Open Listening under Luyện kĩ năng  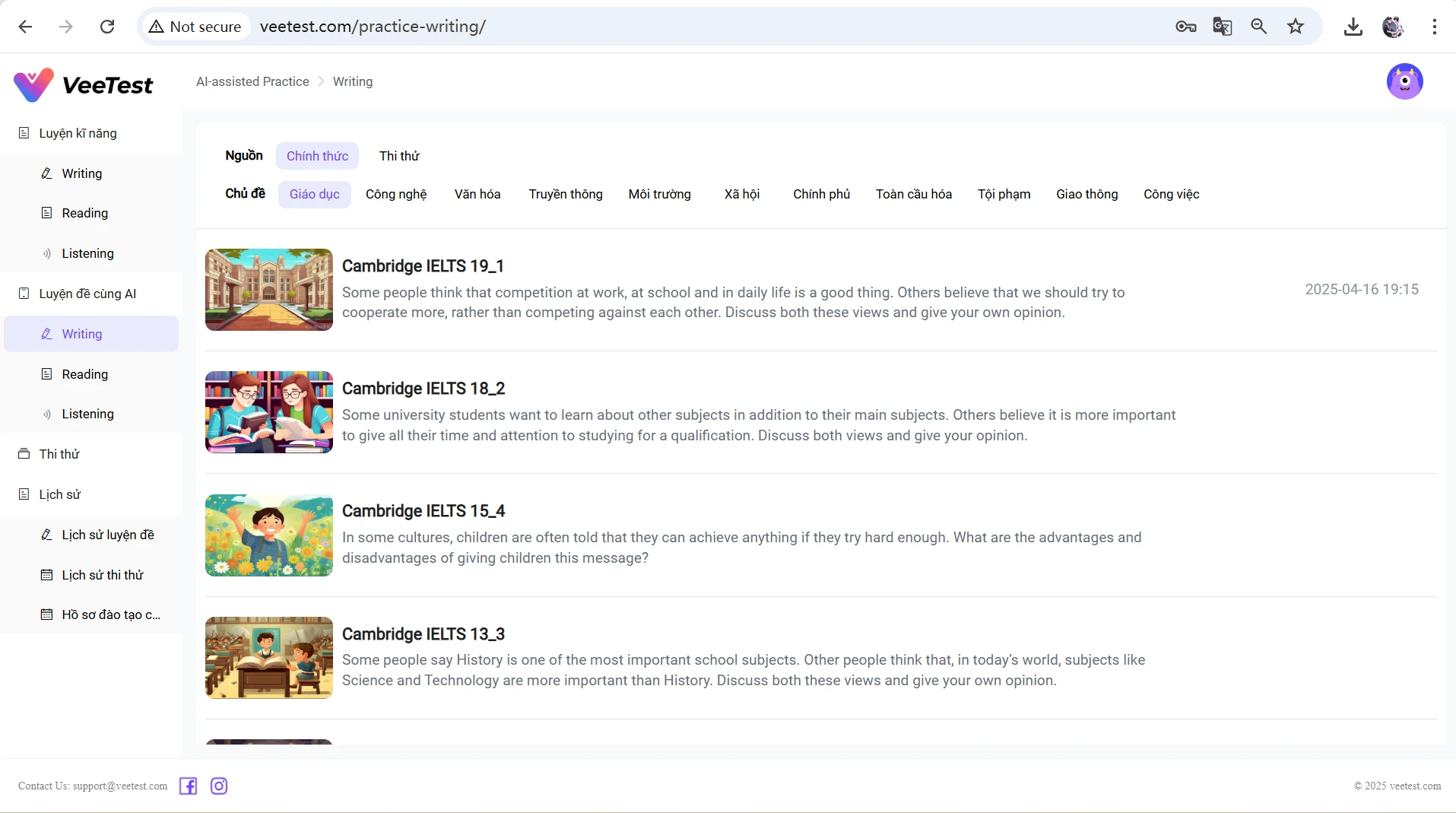pos(91,253)
